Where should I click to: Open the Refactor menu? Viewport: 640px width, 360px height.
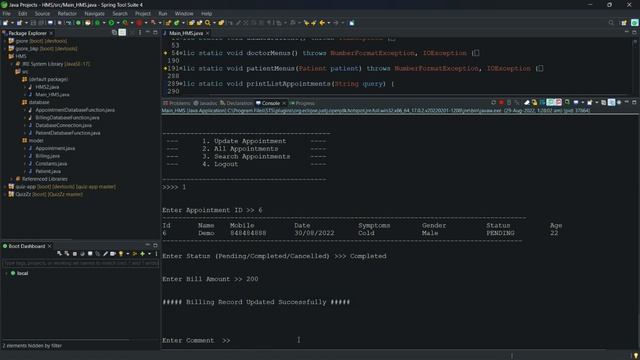67,13
